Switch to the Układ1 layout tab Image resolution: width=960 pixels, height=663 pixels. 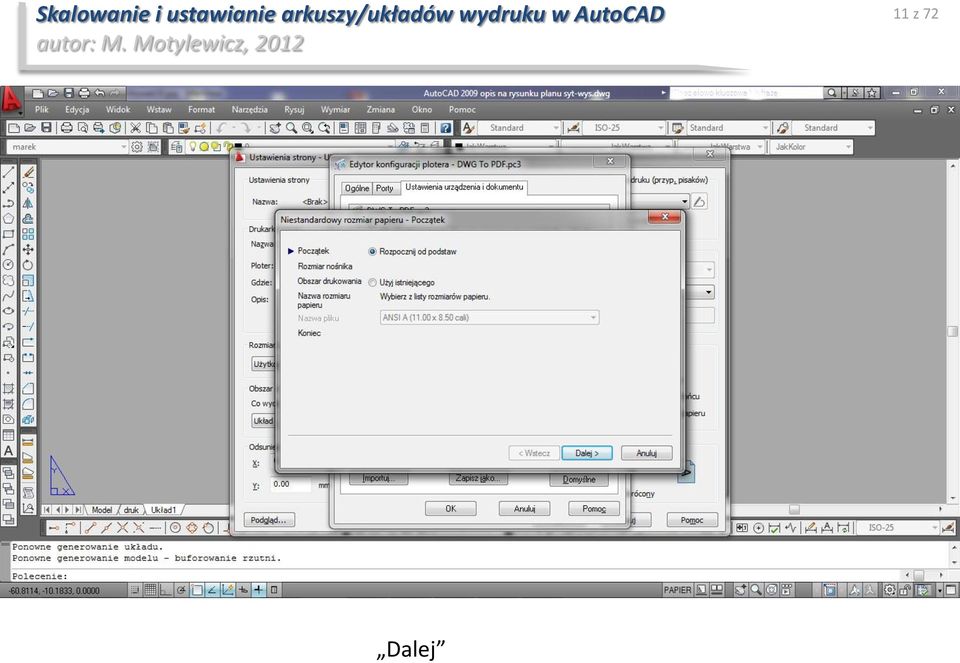pyautogui.click(x=163, y=509)
